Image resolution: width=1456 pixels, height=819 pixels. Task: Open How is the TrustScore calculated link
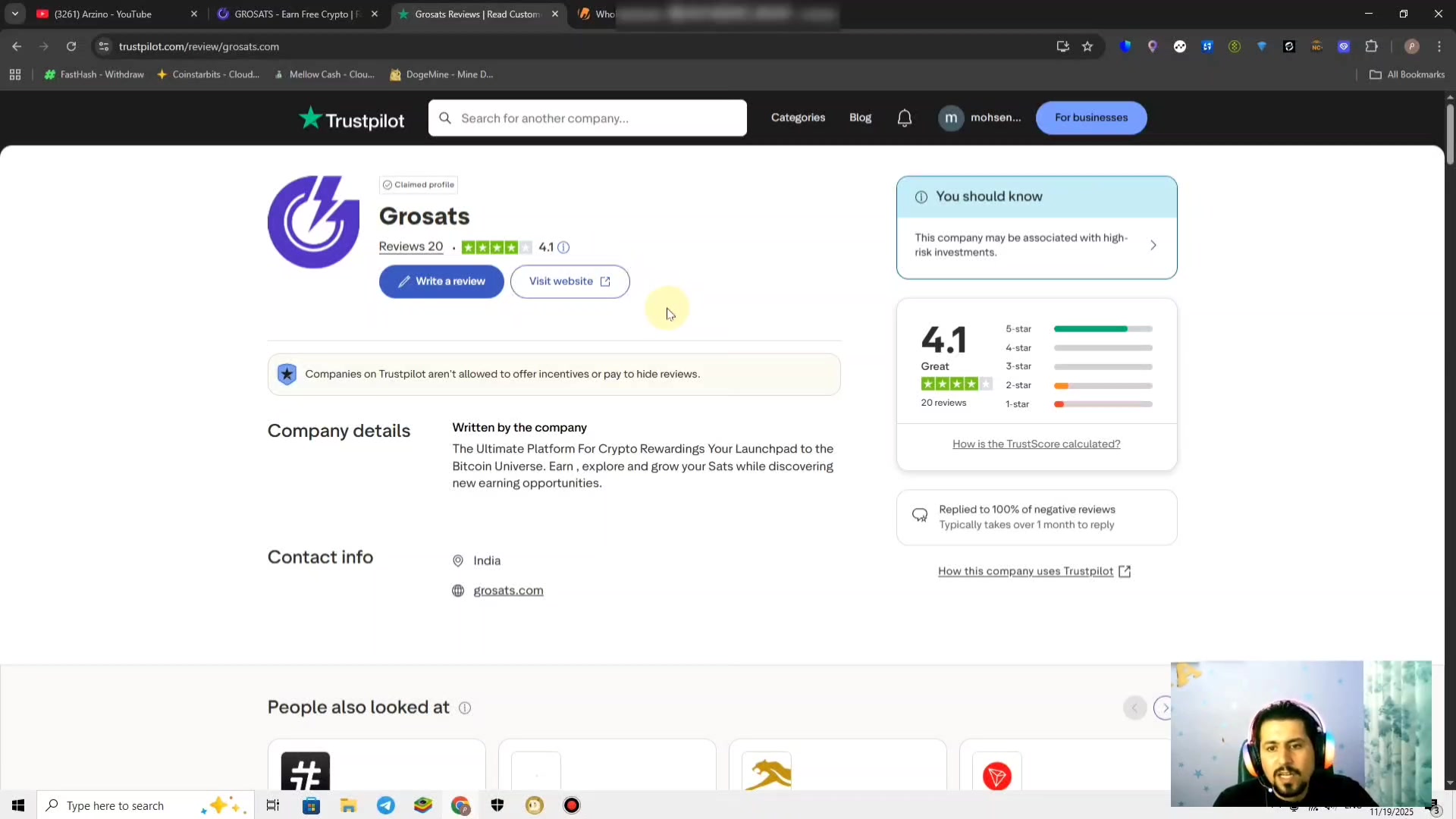tap(1036, 444)
